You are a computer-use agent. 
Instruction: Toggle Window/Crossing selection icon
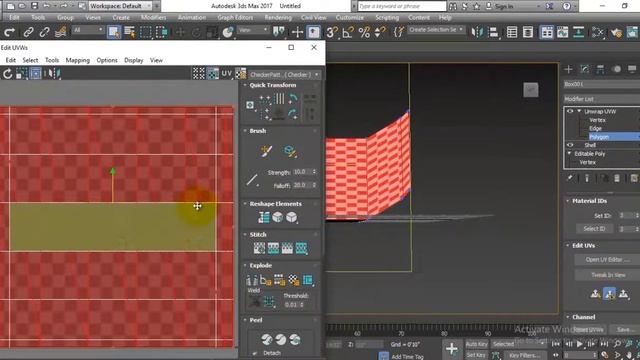coord(162,32)
